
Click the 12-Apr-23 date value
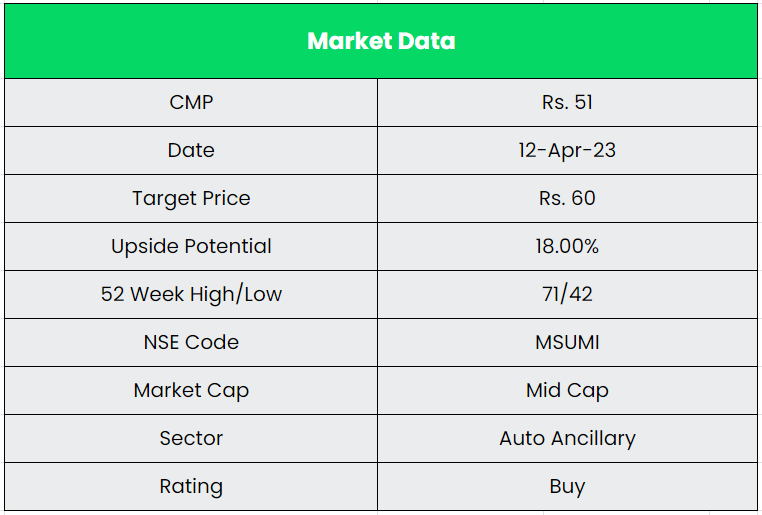point(567,150)
